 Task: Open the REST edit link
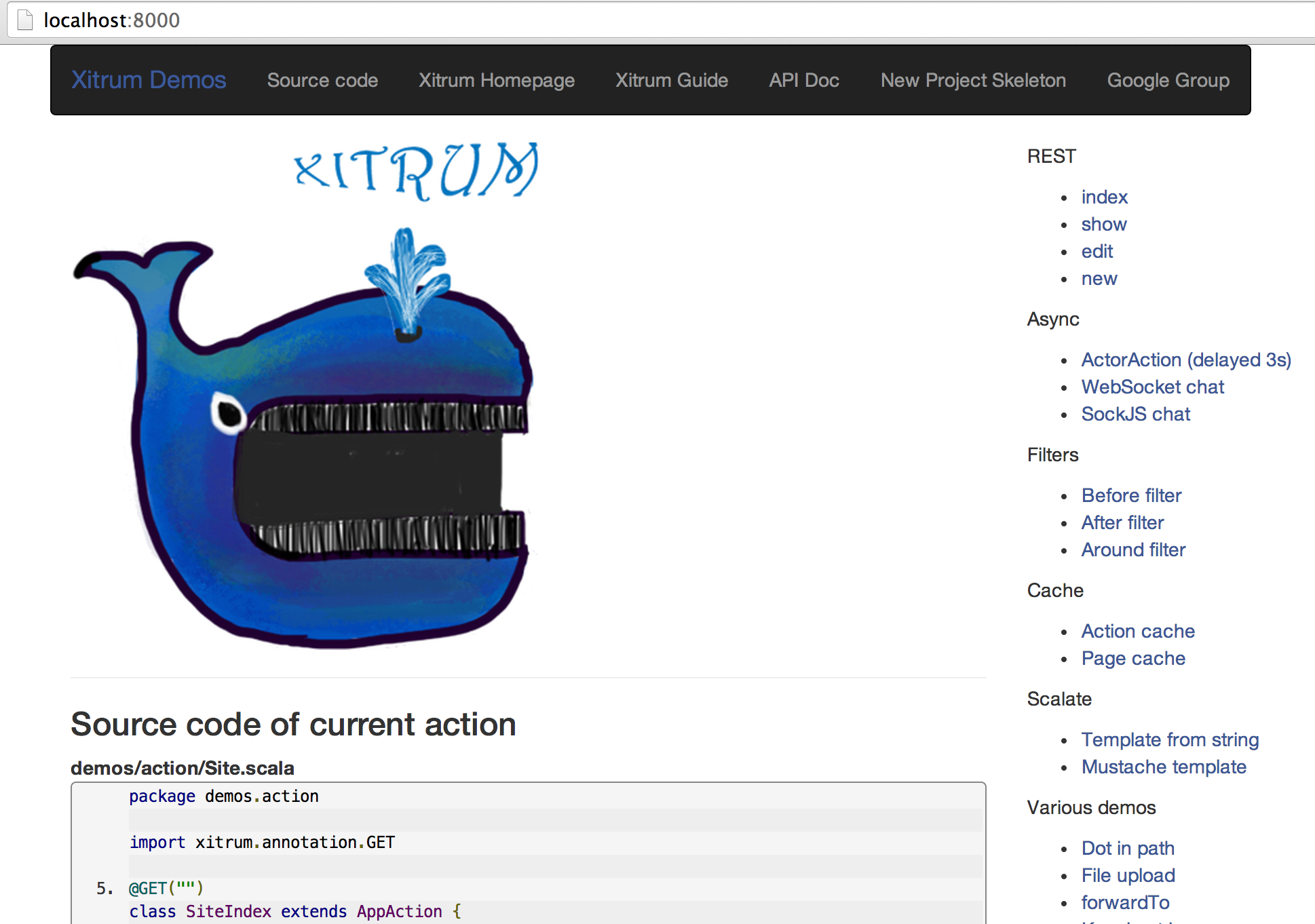[x=1097, y=251]
